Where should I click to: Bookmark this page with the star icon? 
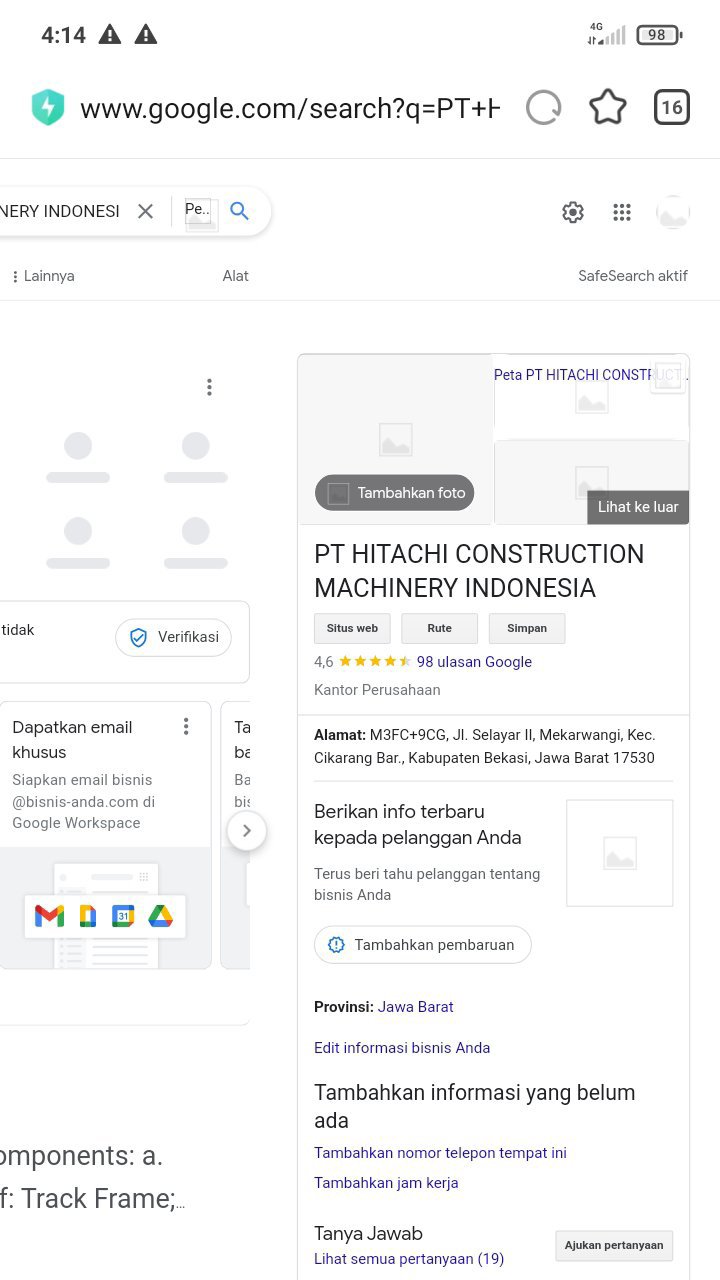[607, 107]
